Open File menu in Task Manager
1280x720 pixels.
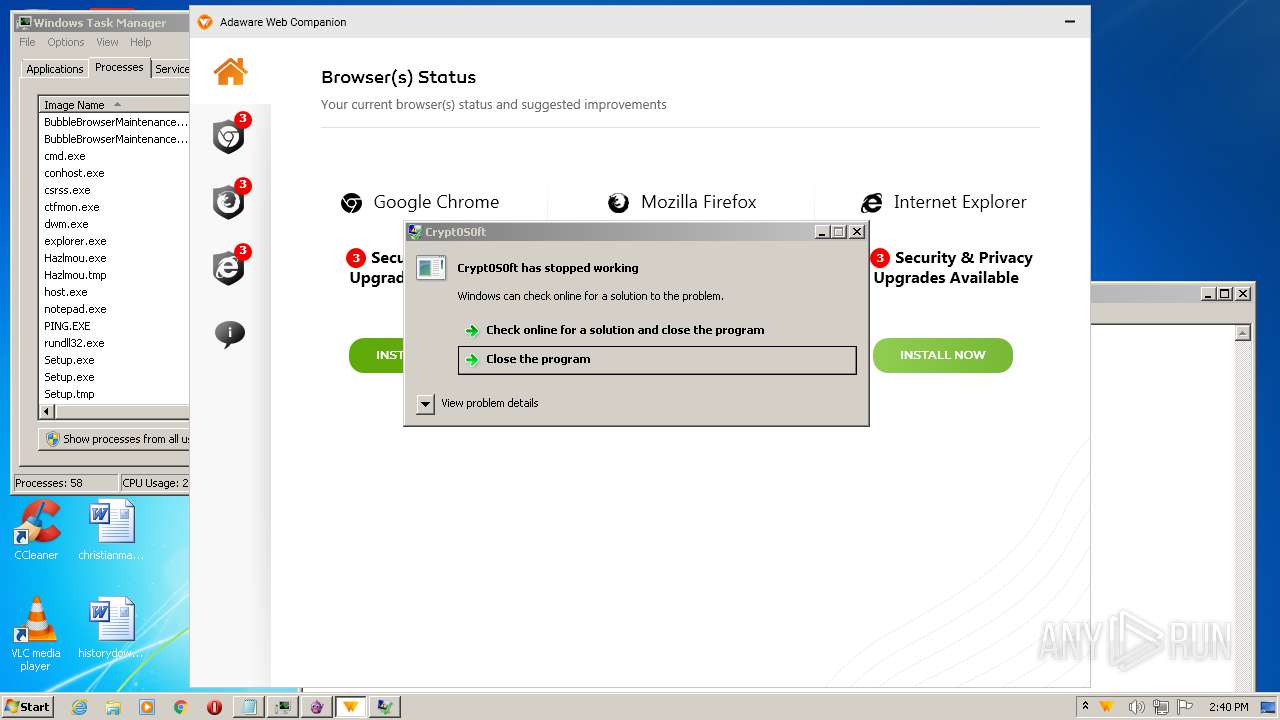click(27, 42)
